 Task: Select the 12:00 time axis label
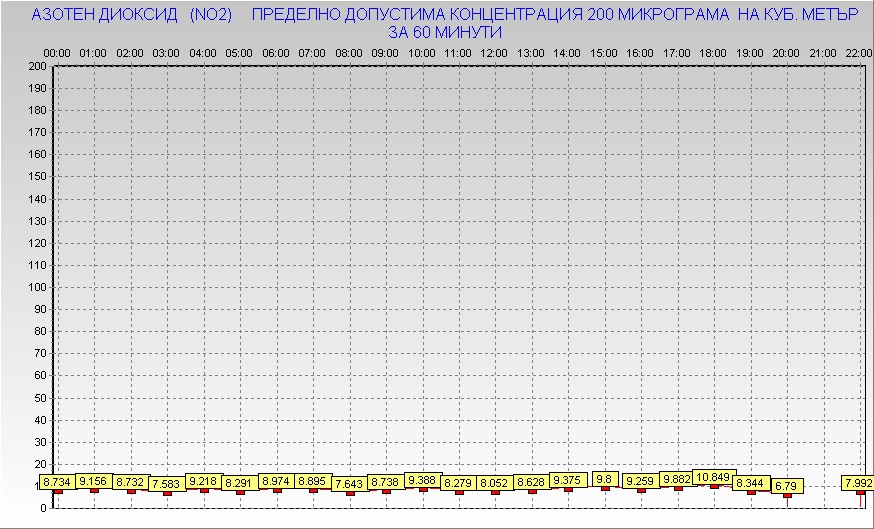pyautogui.click(x=494, y=52)
